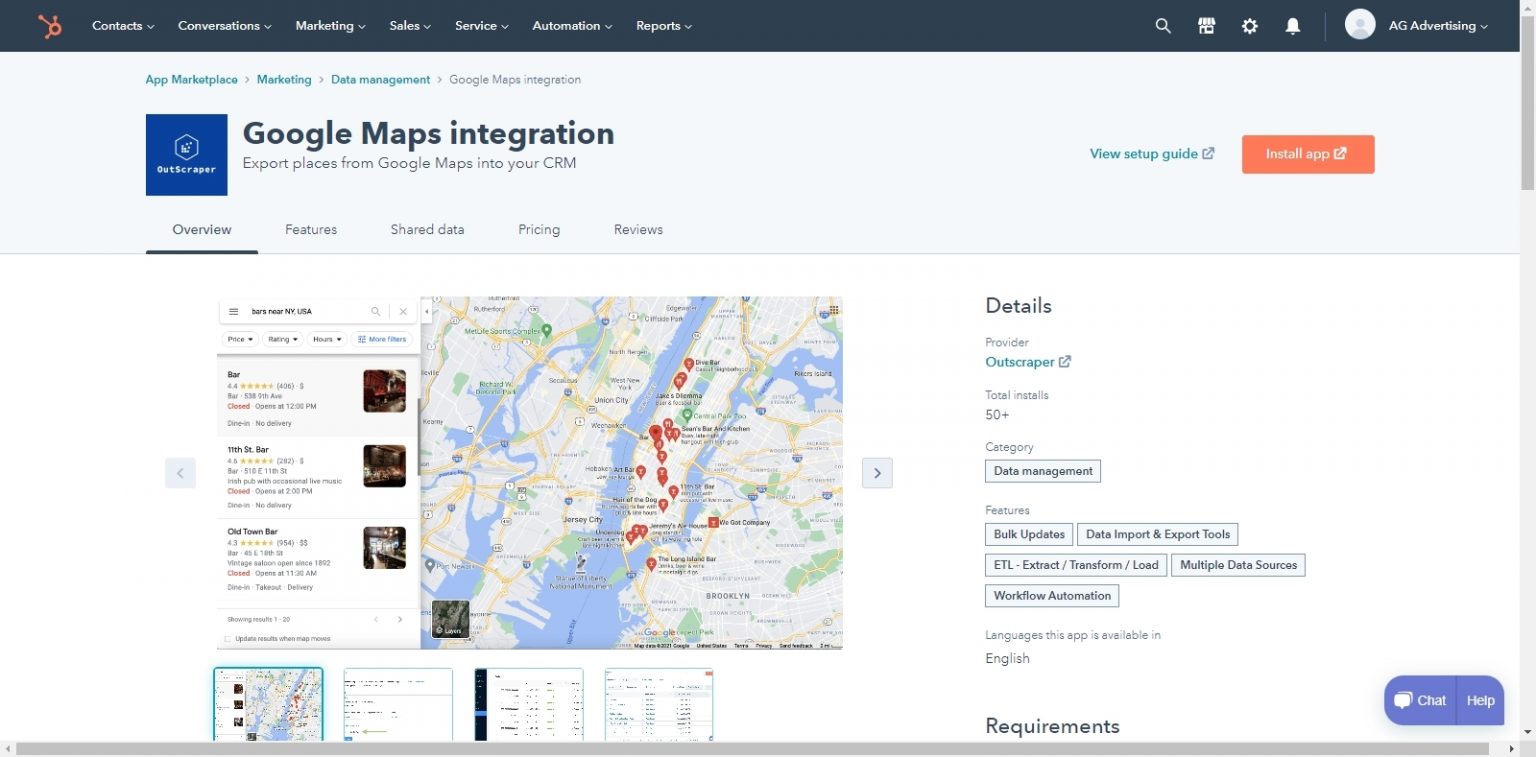Open the Chat widget
The image size is (1536, 757).
[1419, 700]
